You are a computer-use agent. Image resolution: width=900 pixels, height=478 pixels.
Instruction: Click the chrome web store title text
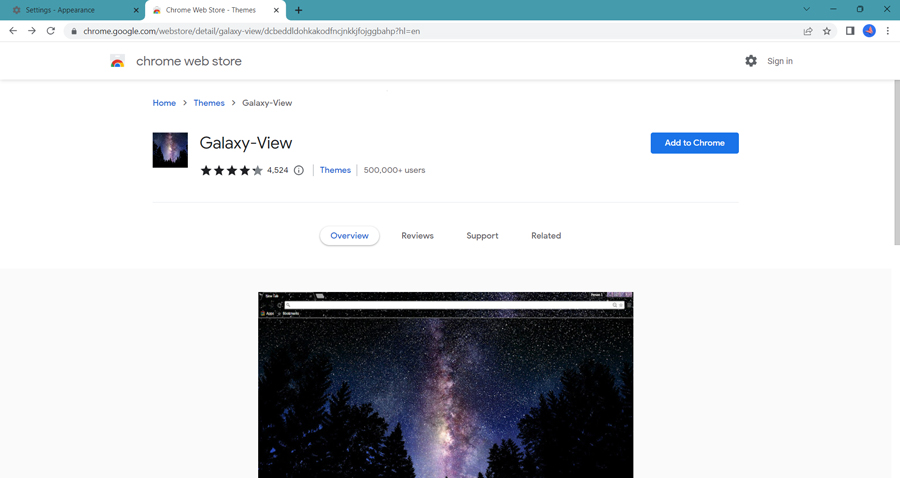(x=189, y=61)
